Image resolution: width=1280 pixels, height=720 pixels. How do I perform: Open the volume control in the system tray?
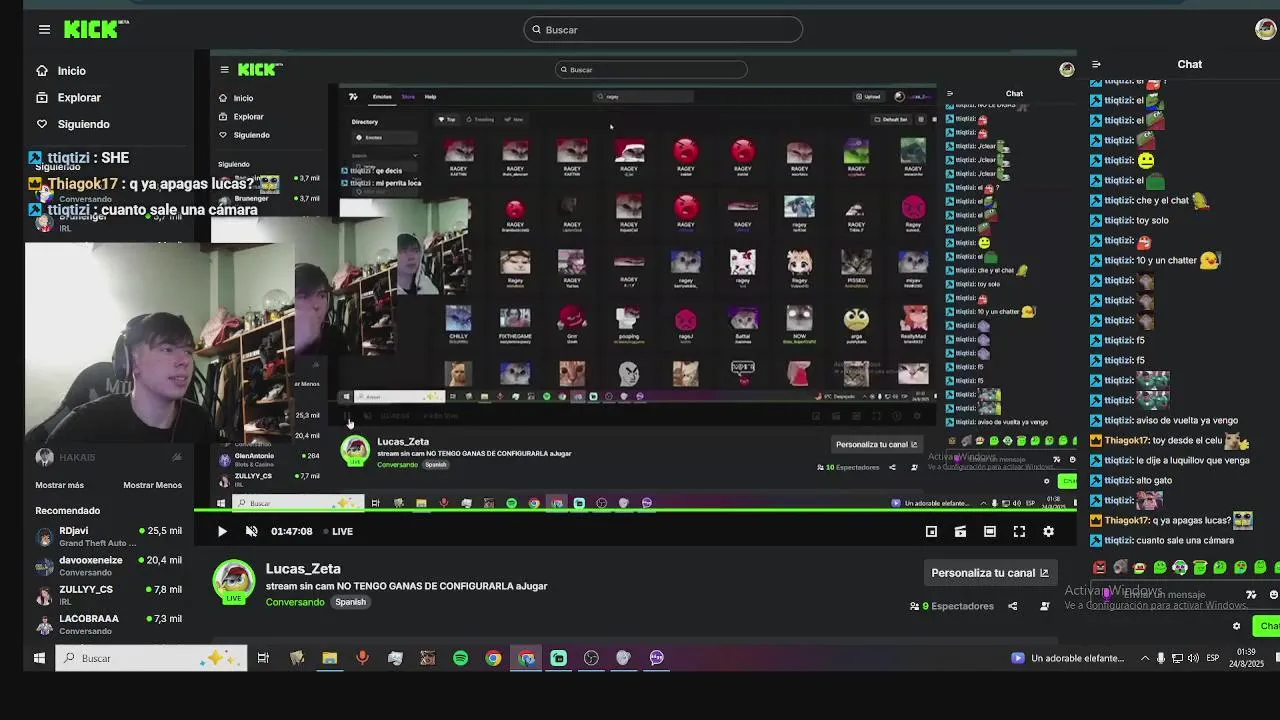coord(1193,658)
